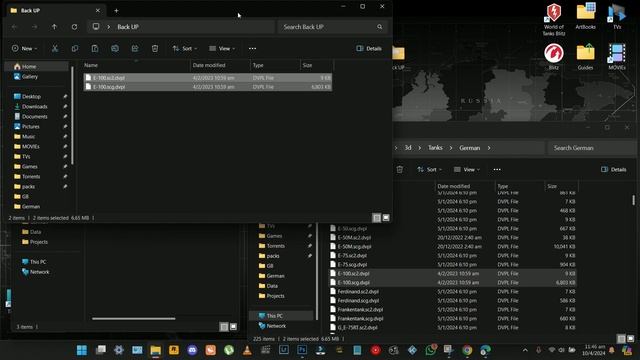Show hidden system tray icons
This screenshot has width=640, height=360.
click(x=525, y=350)
